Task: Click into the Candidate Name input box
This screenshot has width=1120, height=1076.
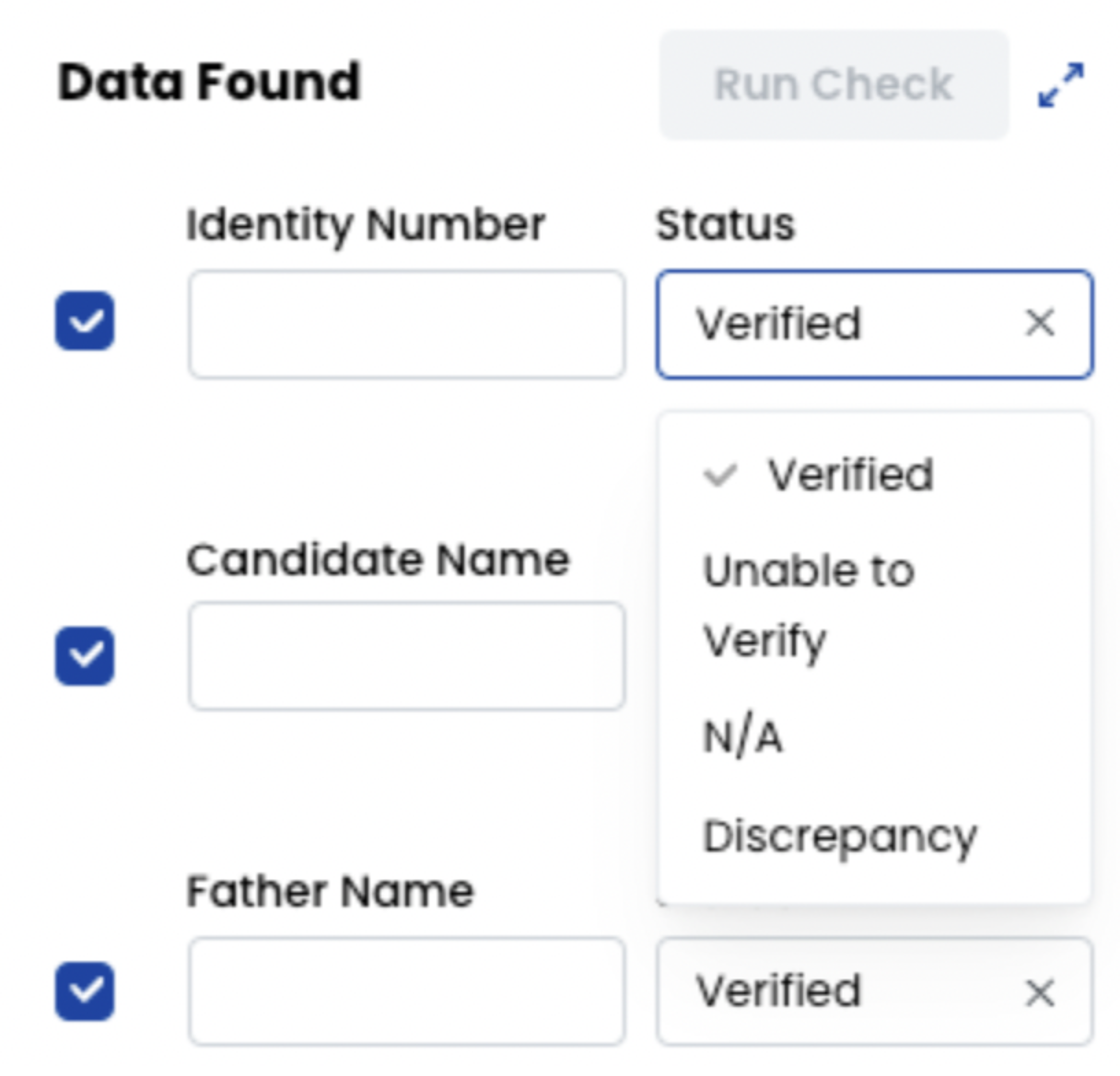Action: [x=406, y=656]
